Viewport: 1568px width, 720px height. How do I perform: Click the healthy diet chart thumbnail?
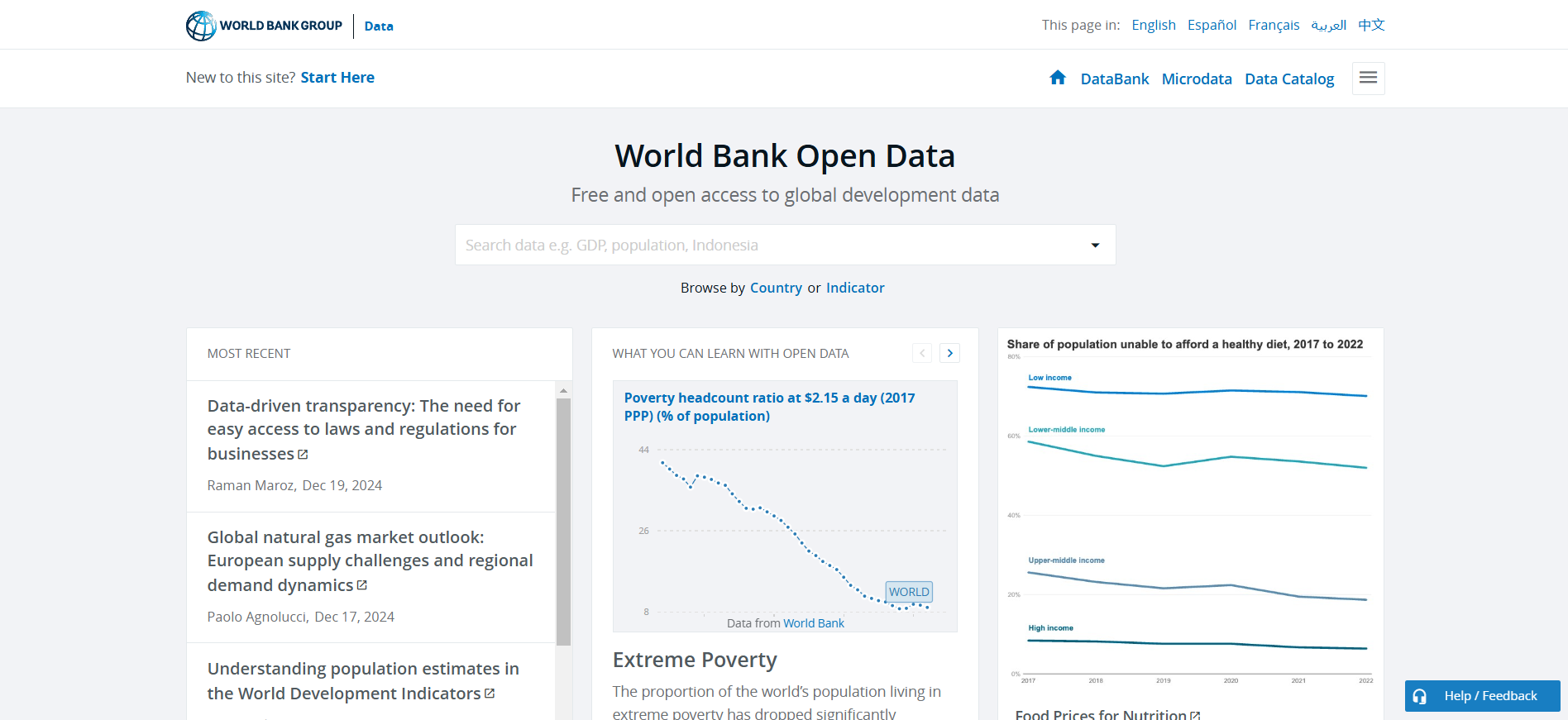pos(1191,513)
